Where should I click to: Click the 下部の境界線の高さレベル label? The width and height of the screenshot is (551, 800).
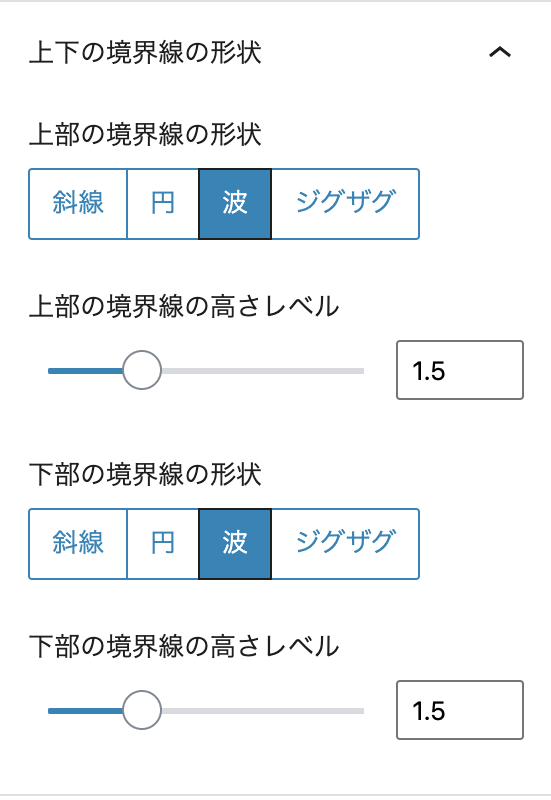point(184,646)
